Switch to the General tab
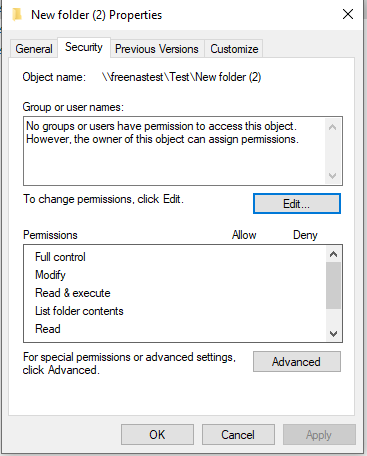 pyautogui.click(x=34, y=49)
